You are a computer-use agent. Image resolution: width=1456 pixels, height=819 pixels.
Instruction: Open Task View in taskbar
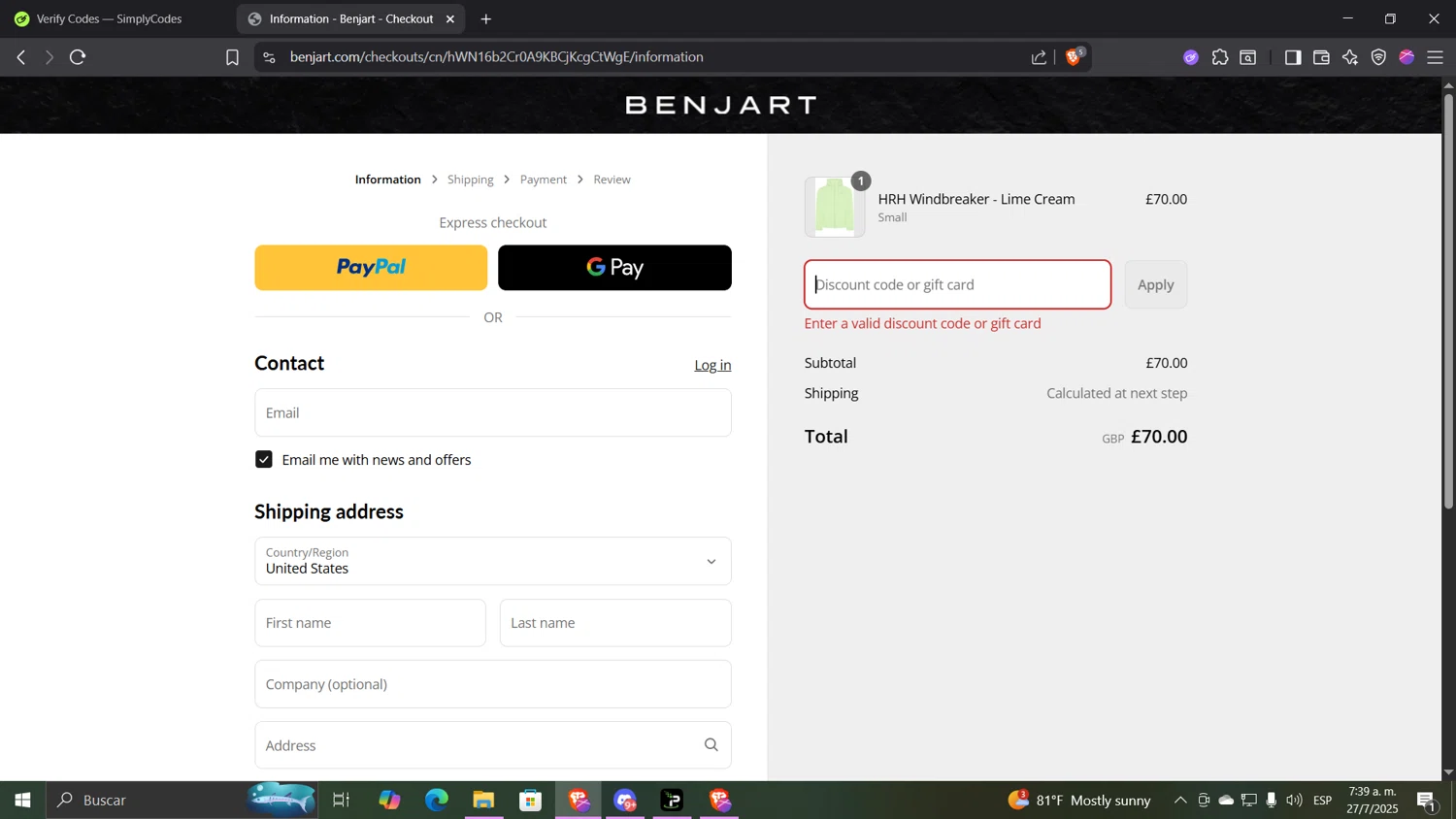tap(342, 801)
